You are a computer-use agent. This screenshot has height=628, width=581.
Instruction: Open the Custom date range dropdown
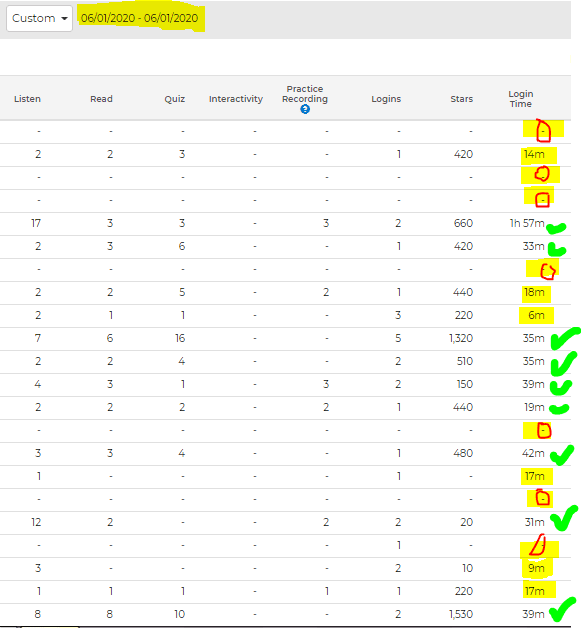39,18
